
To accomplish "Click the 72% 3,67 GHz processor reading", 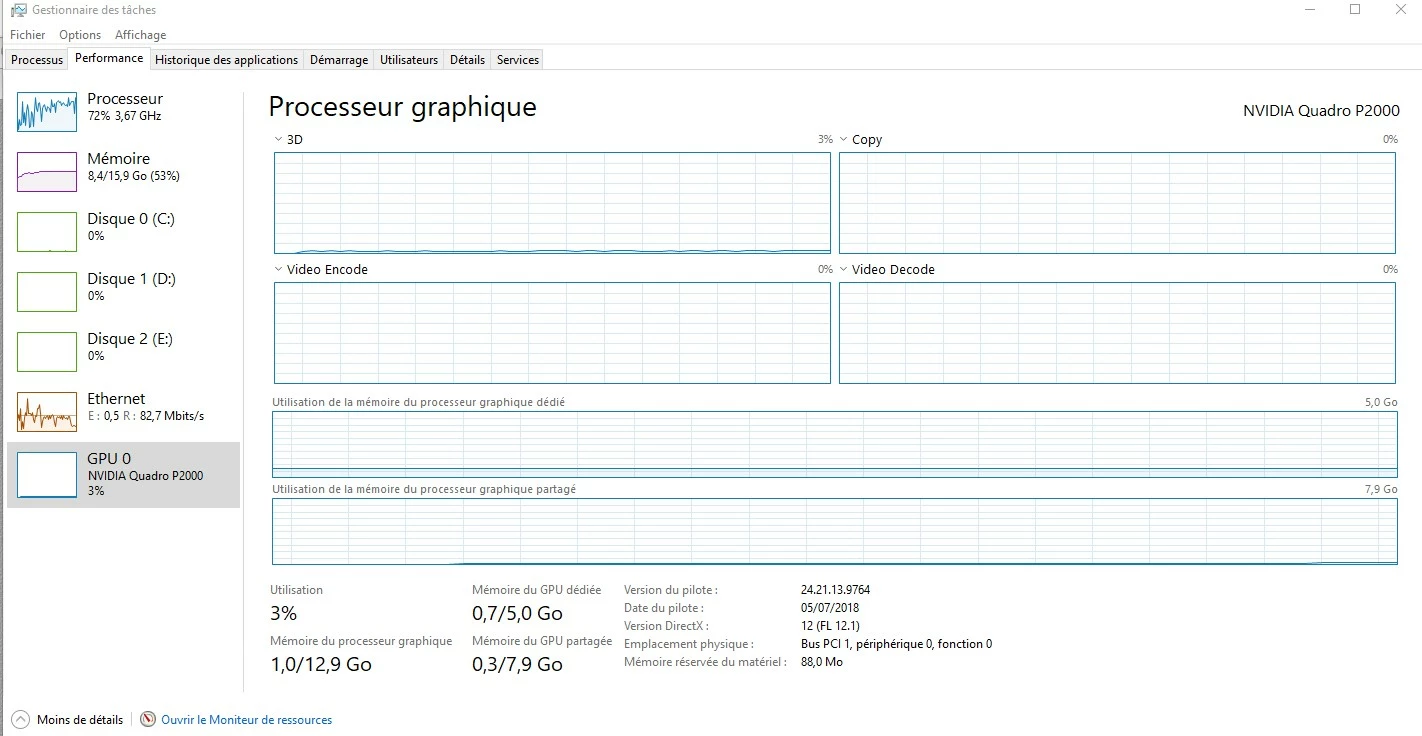I will pos(124,116).
